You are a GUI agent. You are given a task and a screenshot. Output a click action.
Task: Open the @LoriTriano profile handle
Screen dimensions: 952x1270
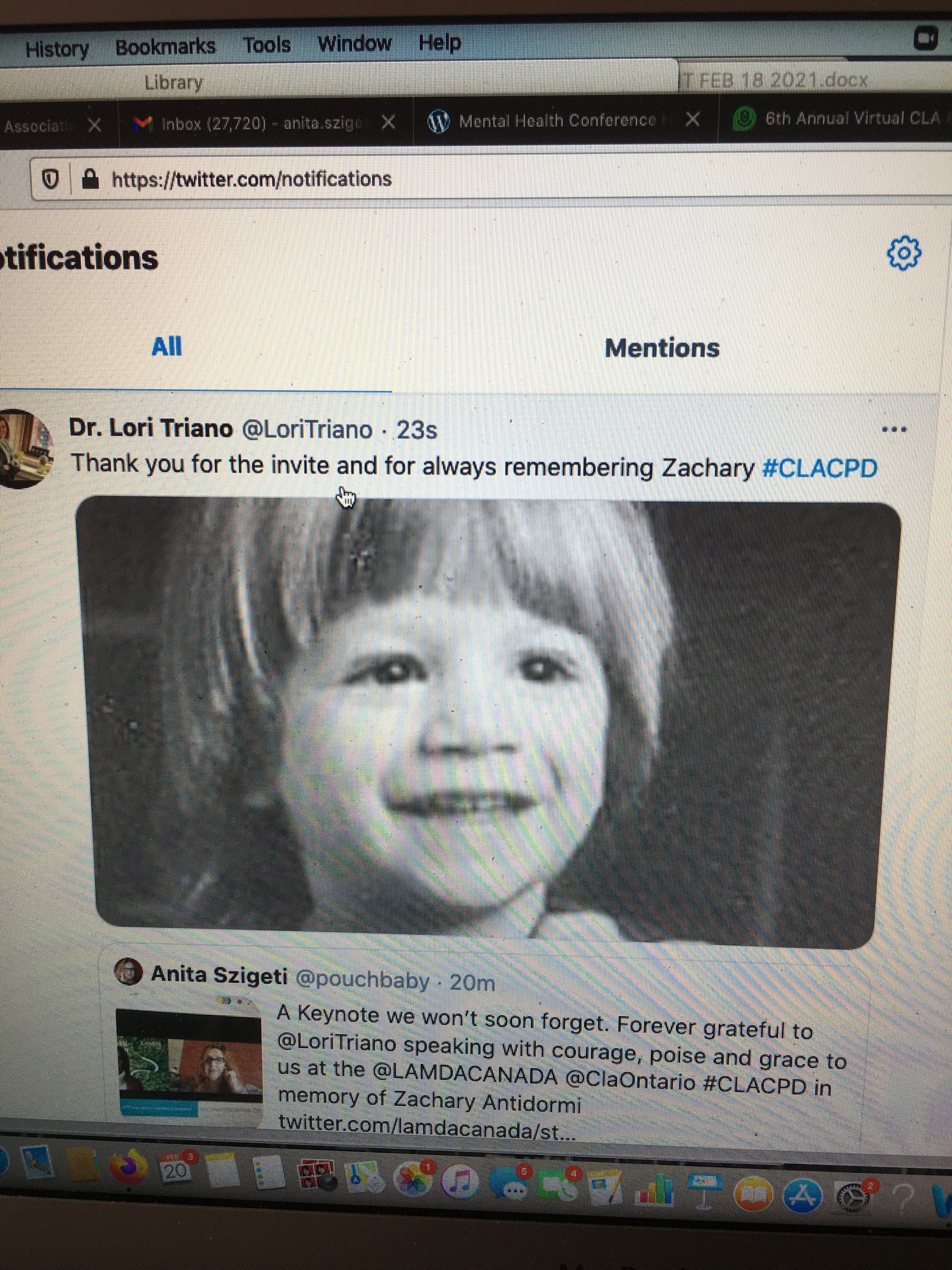point(307,429)
